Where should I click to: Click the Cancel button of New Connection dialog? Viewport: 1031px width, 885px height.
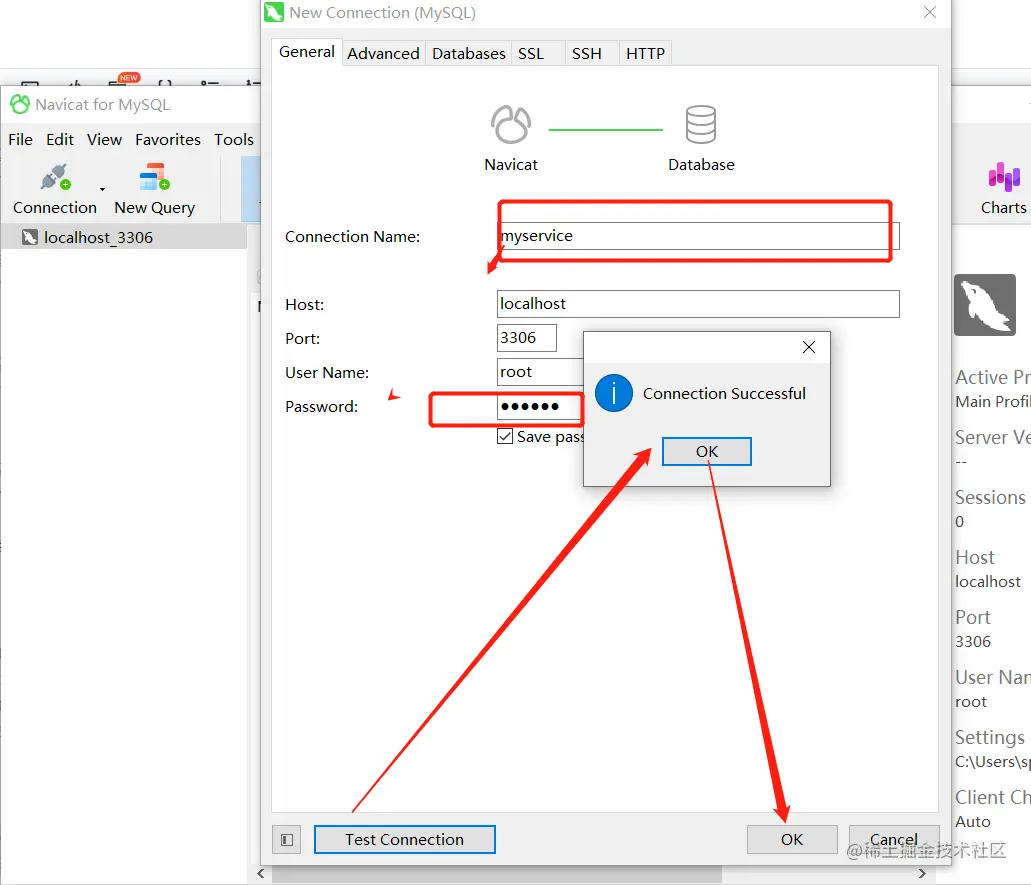pyautogui.click(x=893, y=840)
